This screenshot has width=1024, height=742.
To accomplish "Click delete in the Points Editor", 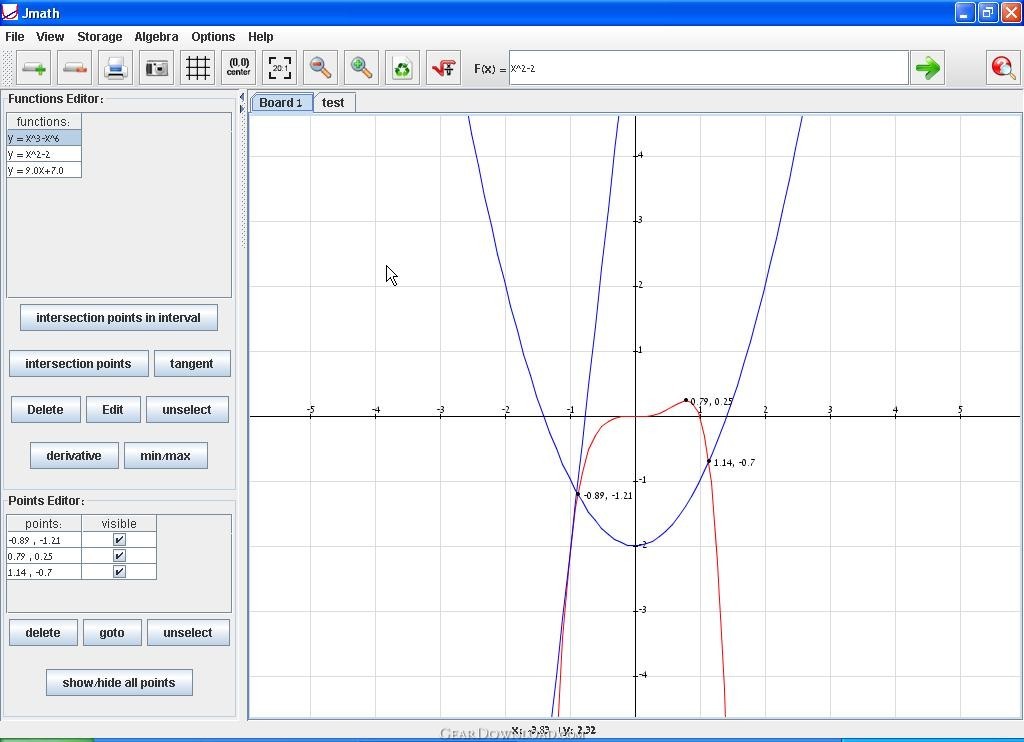I will (43, 633).
